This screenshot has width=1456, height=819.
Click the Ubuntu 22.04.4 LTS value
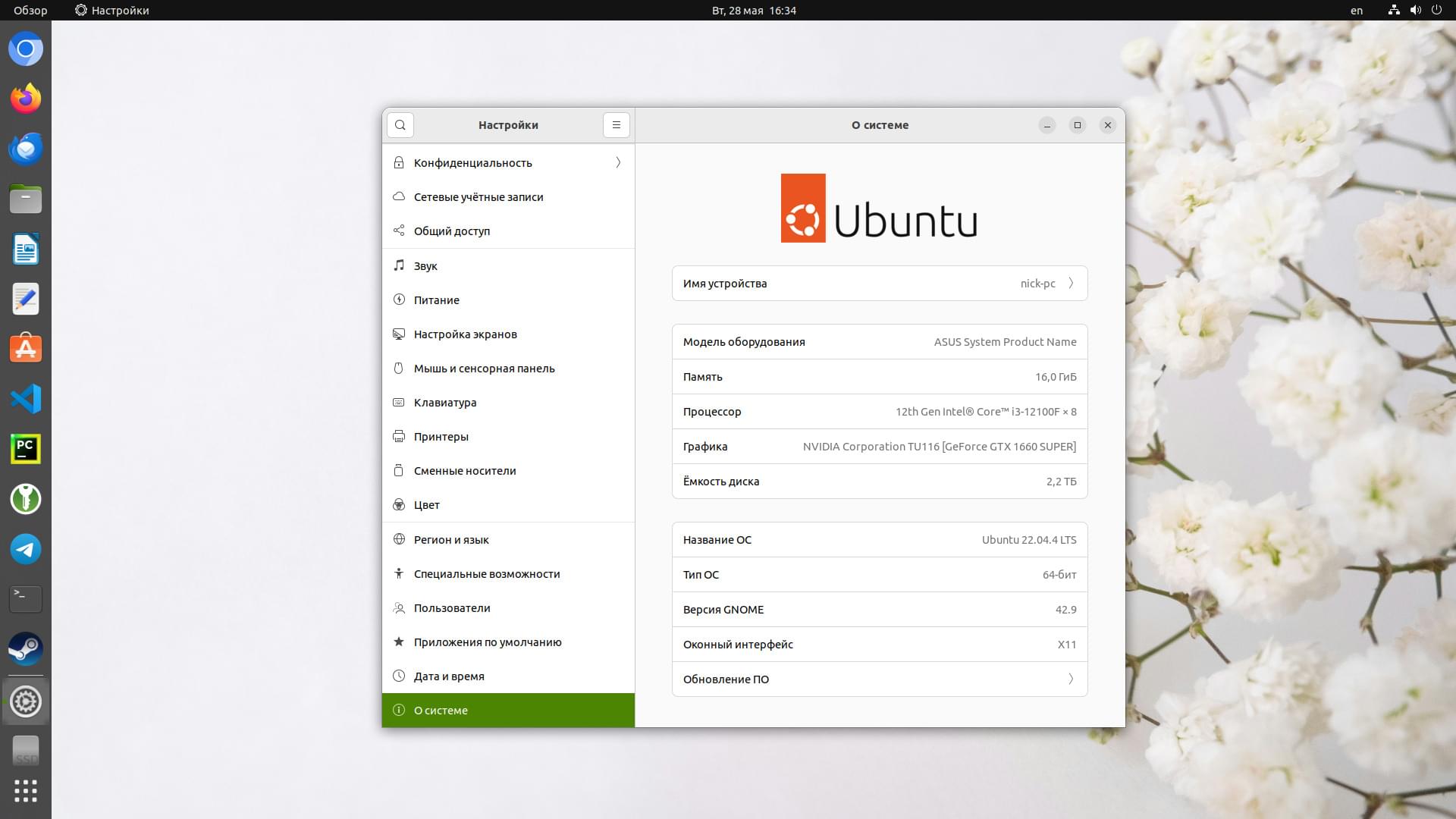(x=1029, y=539)
